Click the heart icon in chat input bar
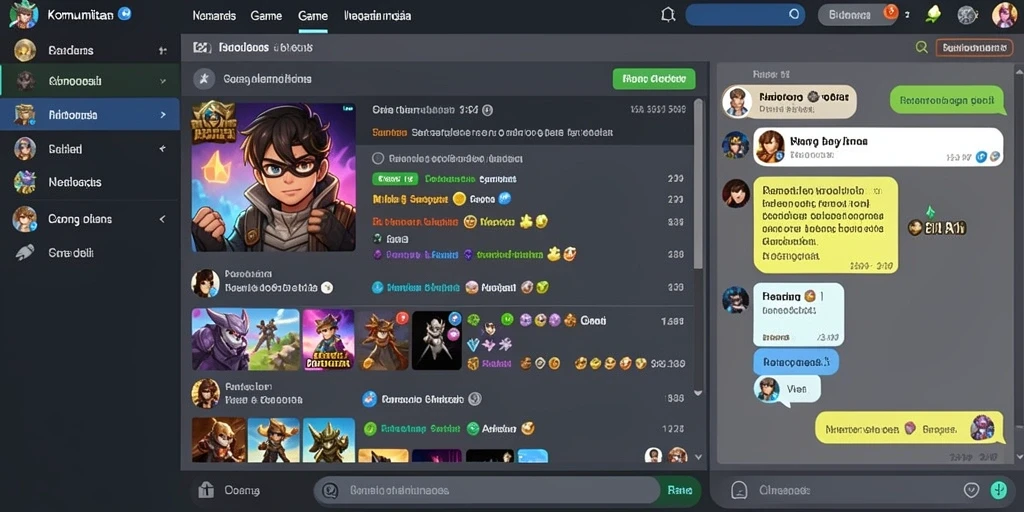Image resolution: width=1024 pixels, height=512 pixels. click(972, 490)
